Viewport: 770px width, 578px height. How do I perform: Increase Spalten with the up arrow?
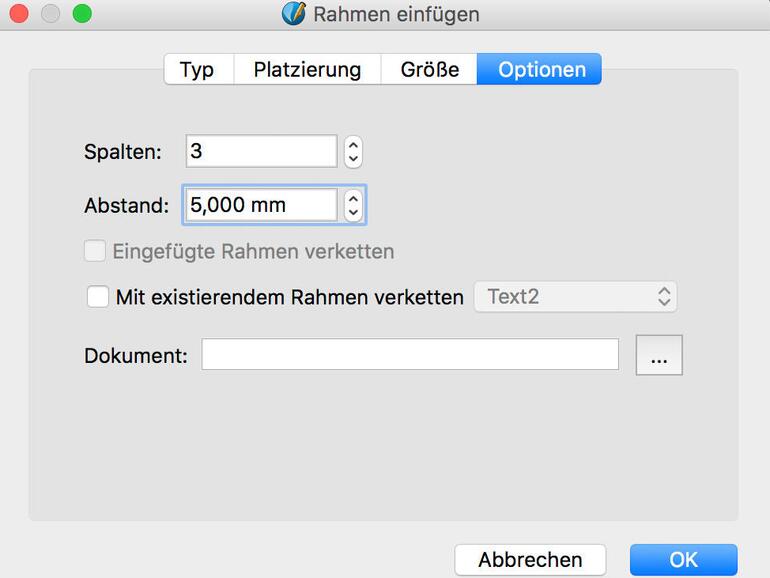(x=353, y=145)
